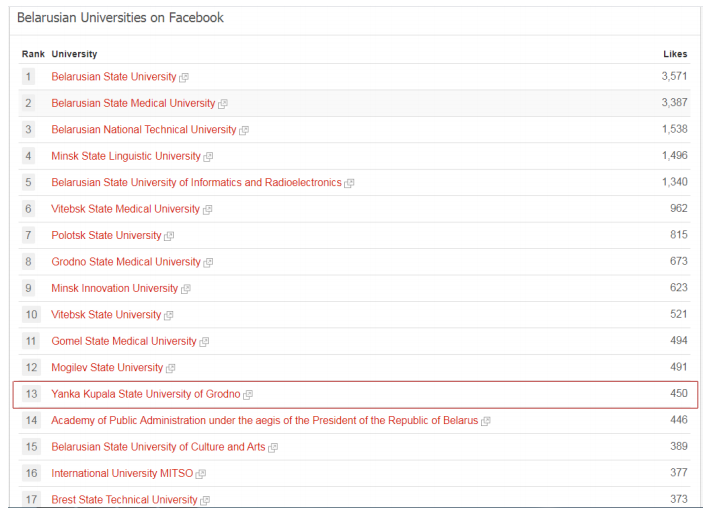Click the rank 1 number badge
This screenshot has width=710, height=516.
[28, 76]
